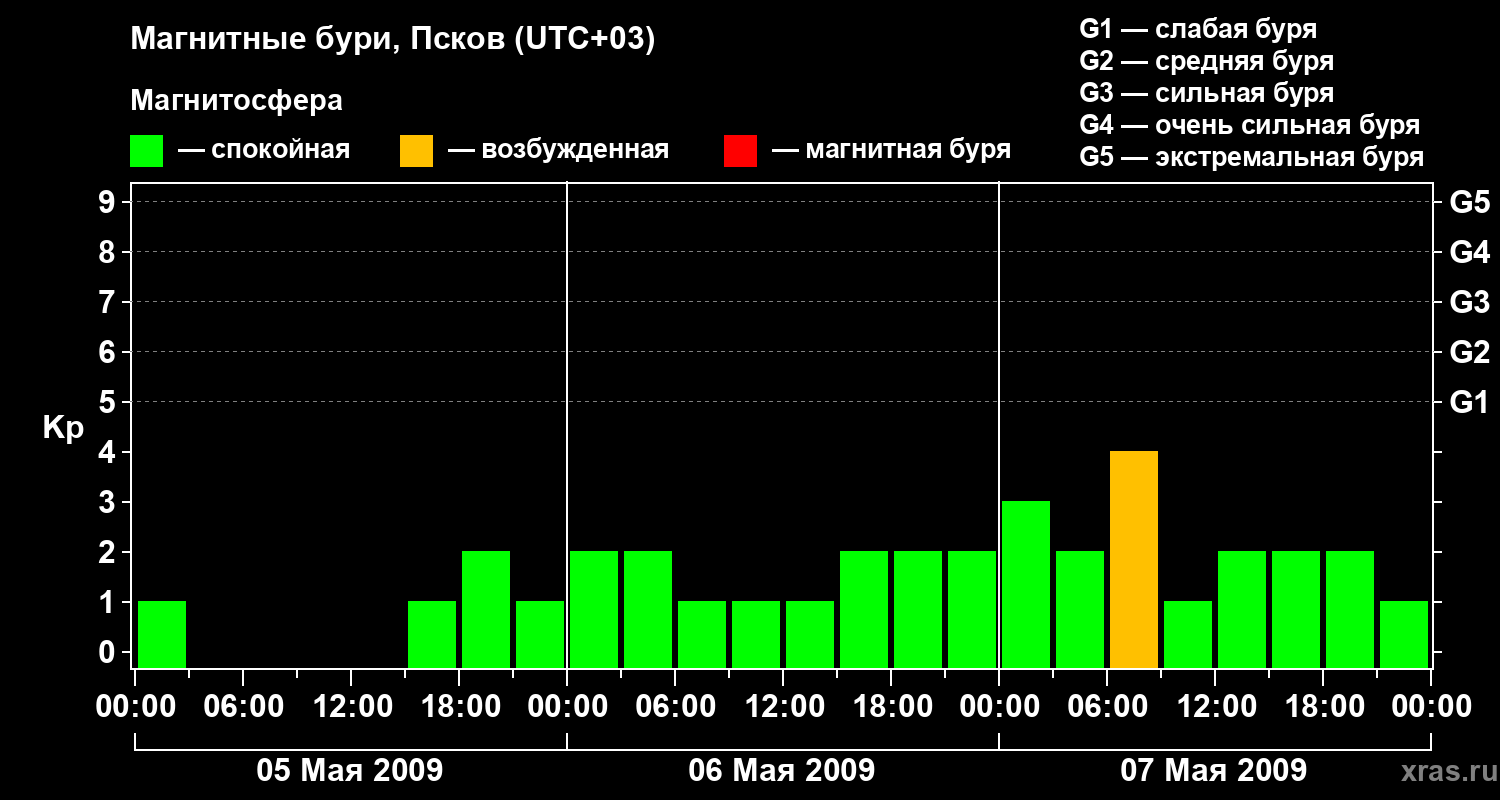Click the 'Kp' axis title

pyautogui.click(x=63, y=428)
